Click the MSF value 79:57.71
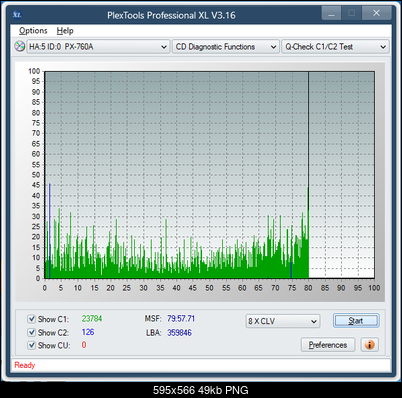Viewport: 402px width, 398px height. [181, 319]
